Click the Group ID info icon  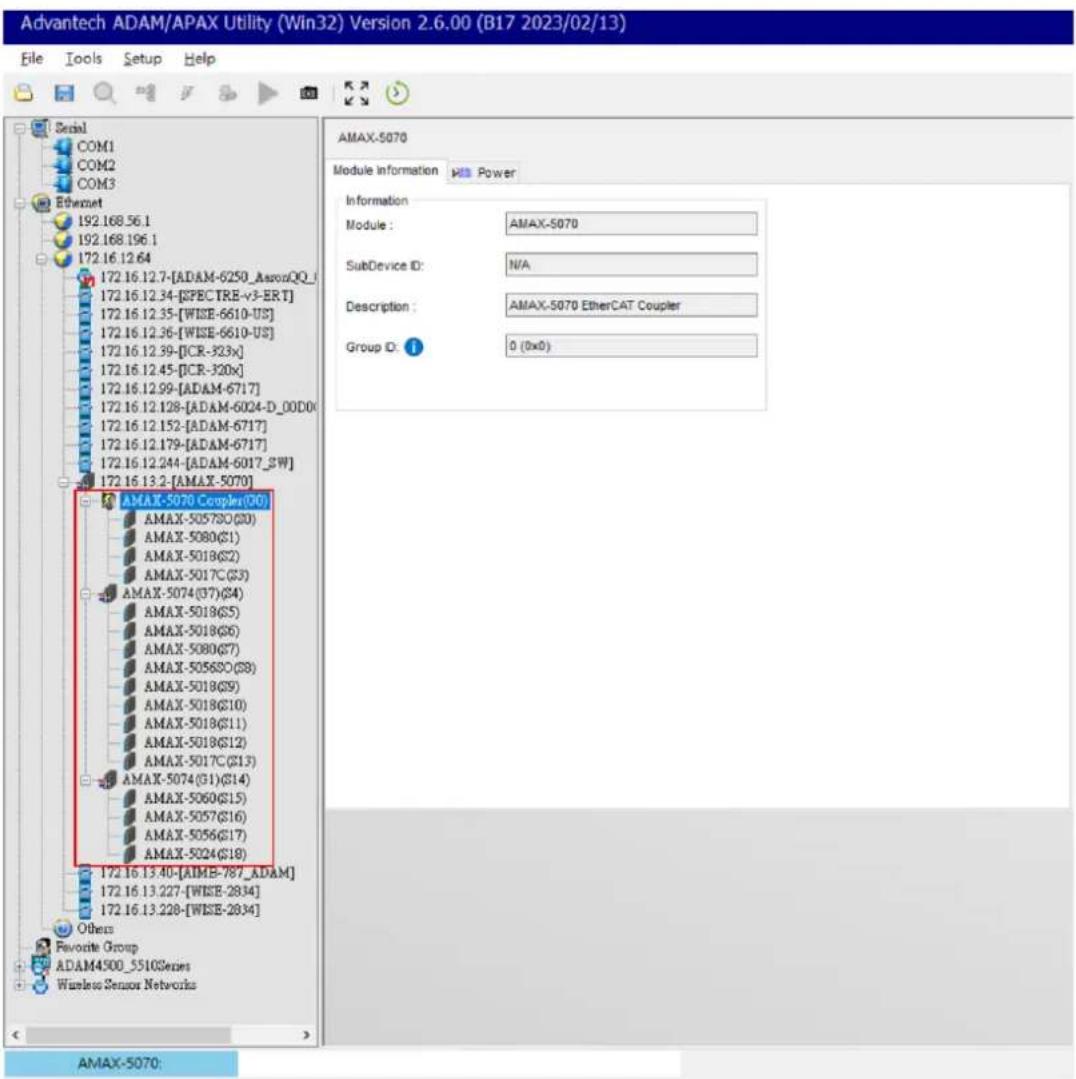413,347
